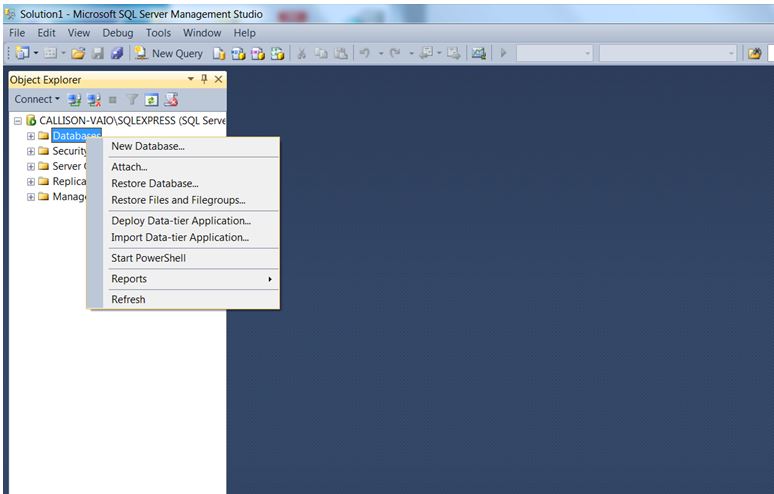
Task: Open the Help menu
Action: (x=244, y=33)
